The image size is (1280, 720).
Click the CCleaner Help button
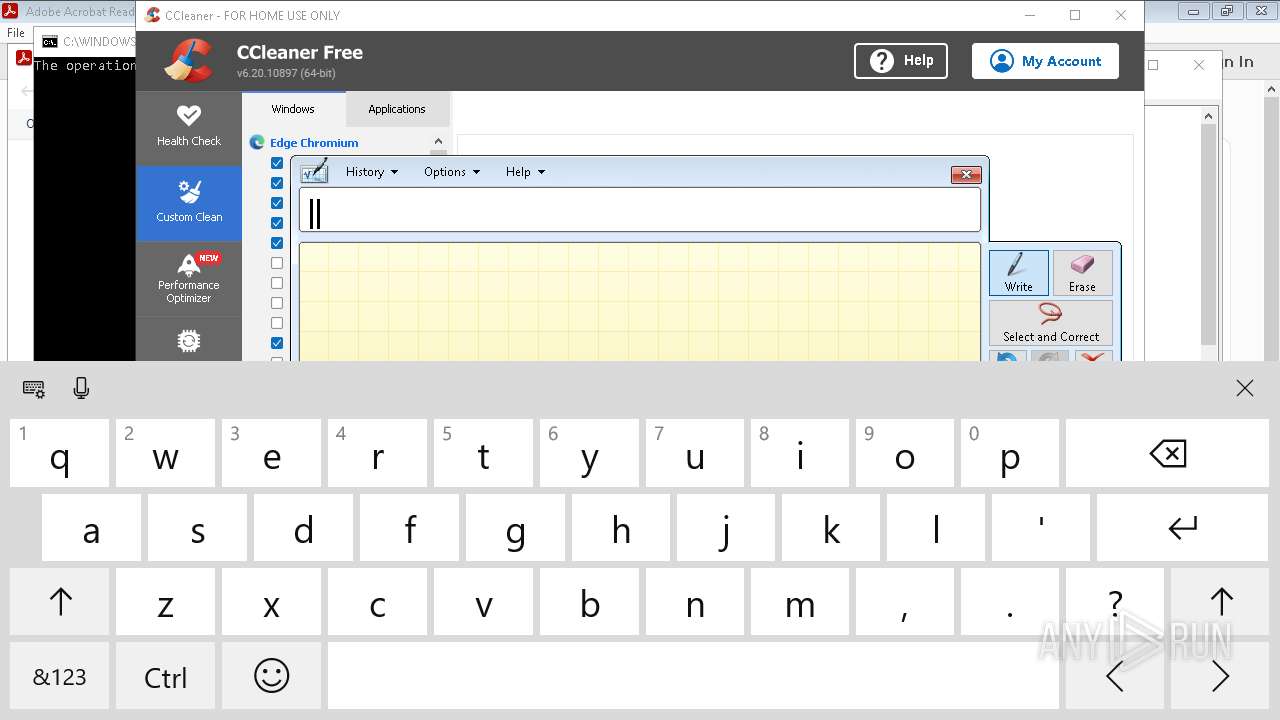coord(900,61)
